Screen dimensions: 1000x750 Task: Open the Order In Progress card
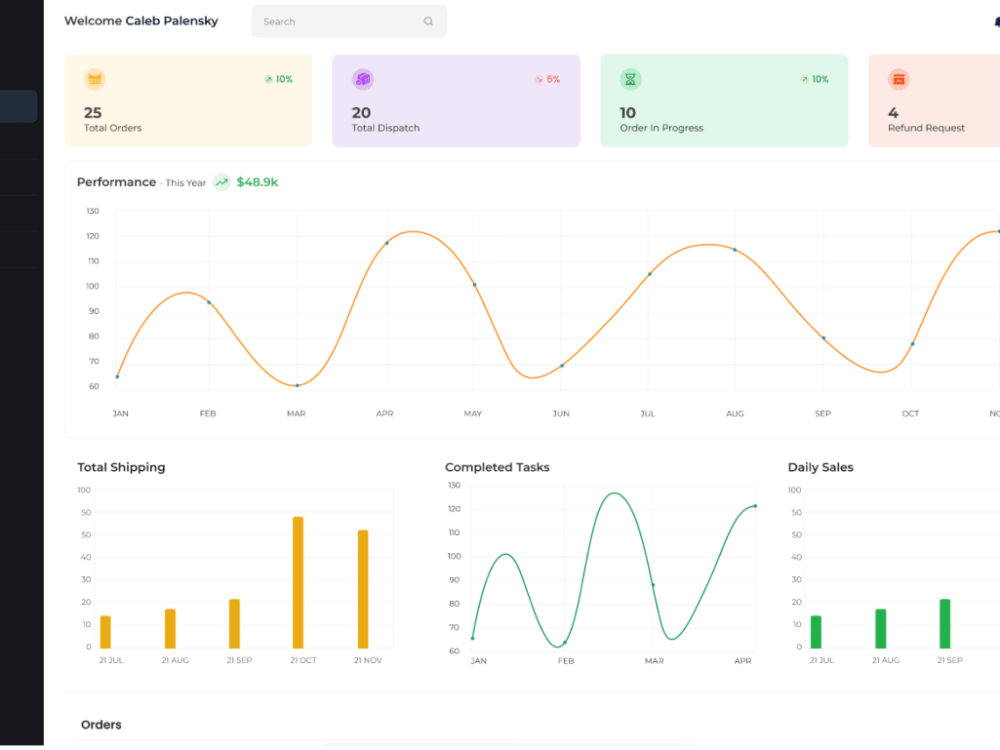(724, 101)
